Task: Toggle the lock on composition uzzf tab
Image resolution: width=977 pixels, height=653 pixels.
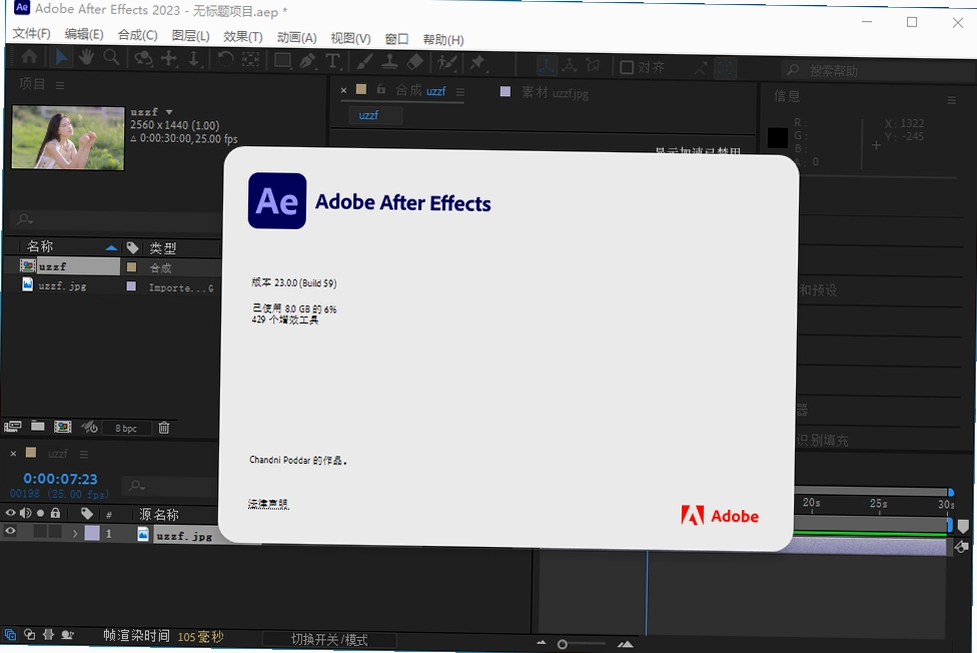Action: [381, 89]
